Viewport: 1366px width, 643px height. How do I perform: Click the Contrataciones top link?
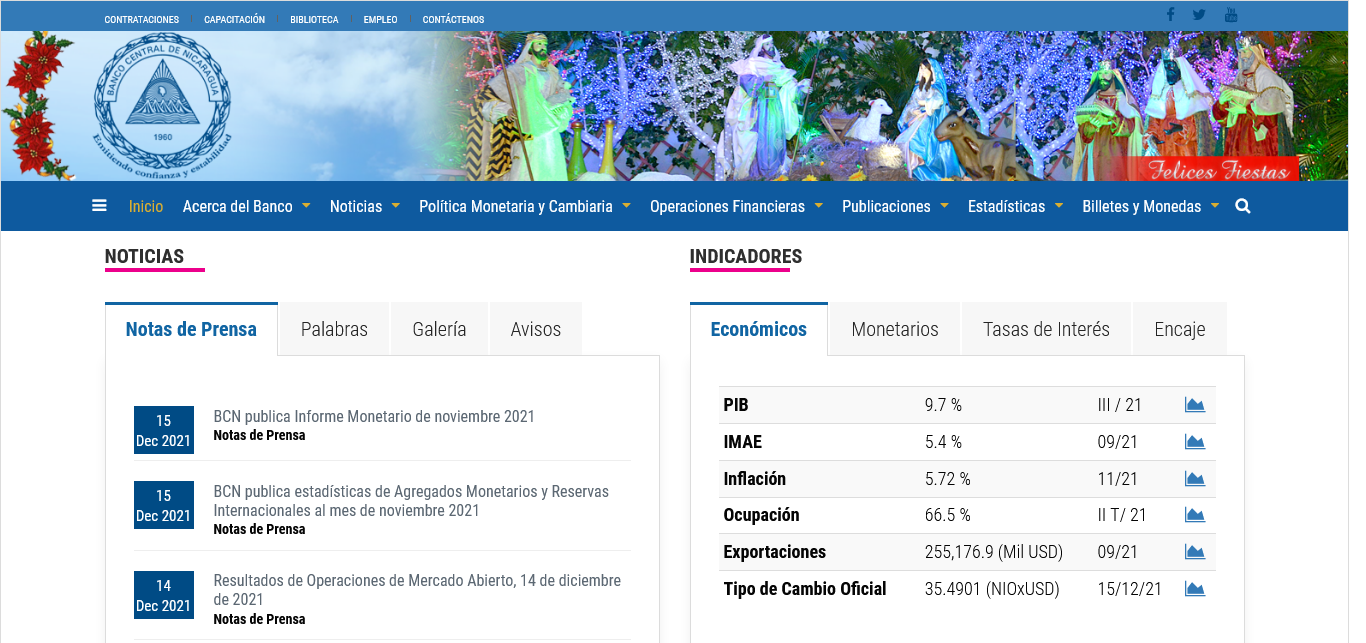(142, 19)
